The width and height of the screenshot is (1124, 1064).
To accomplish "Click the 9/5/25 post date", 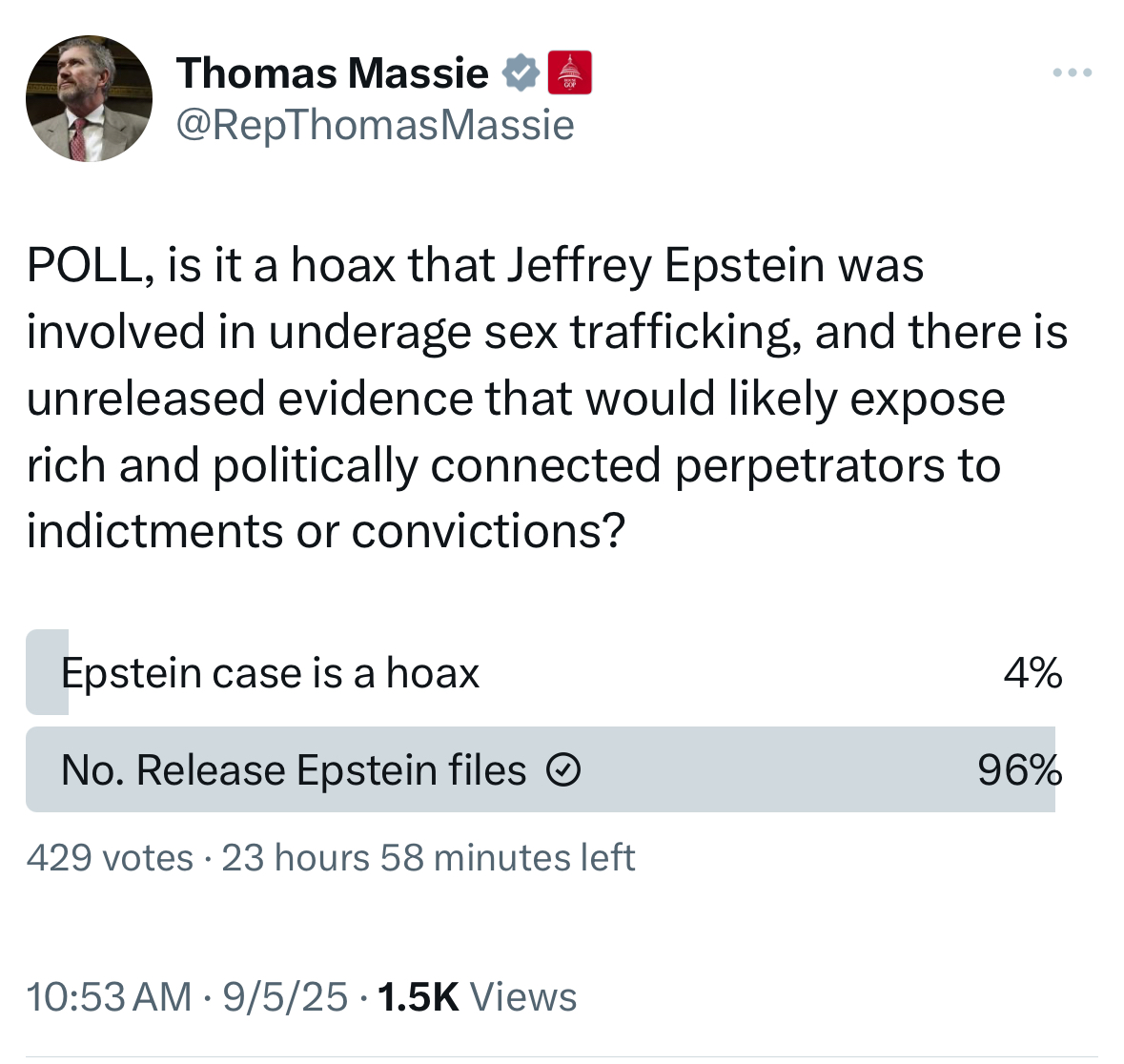I will (284, 997).
